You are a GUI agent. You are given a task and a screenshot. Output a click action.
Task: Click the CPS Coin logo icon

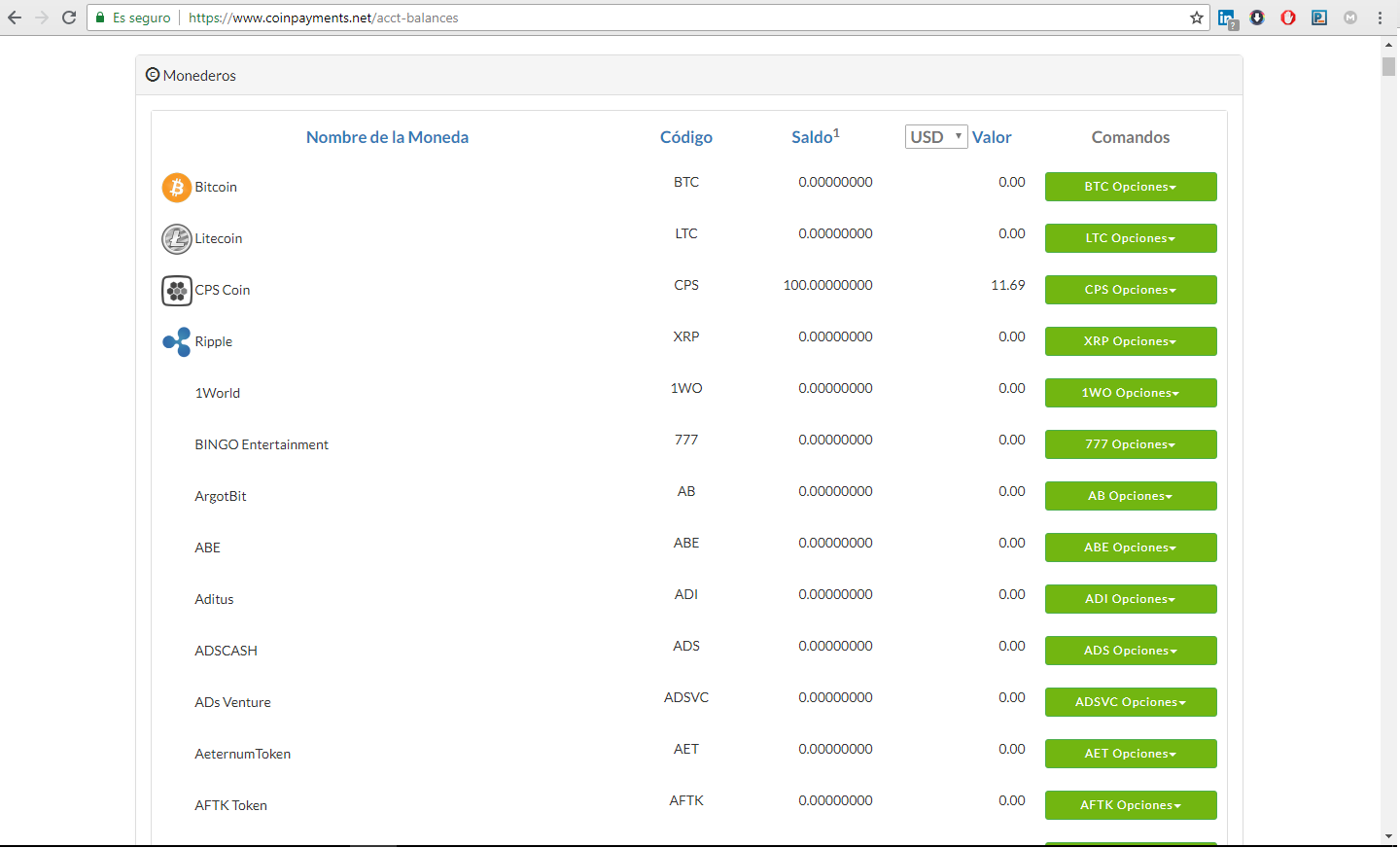pyautogui.click(x=176, y=290)
